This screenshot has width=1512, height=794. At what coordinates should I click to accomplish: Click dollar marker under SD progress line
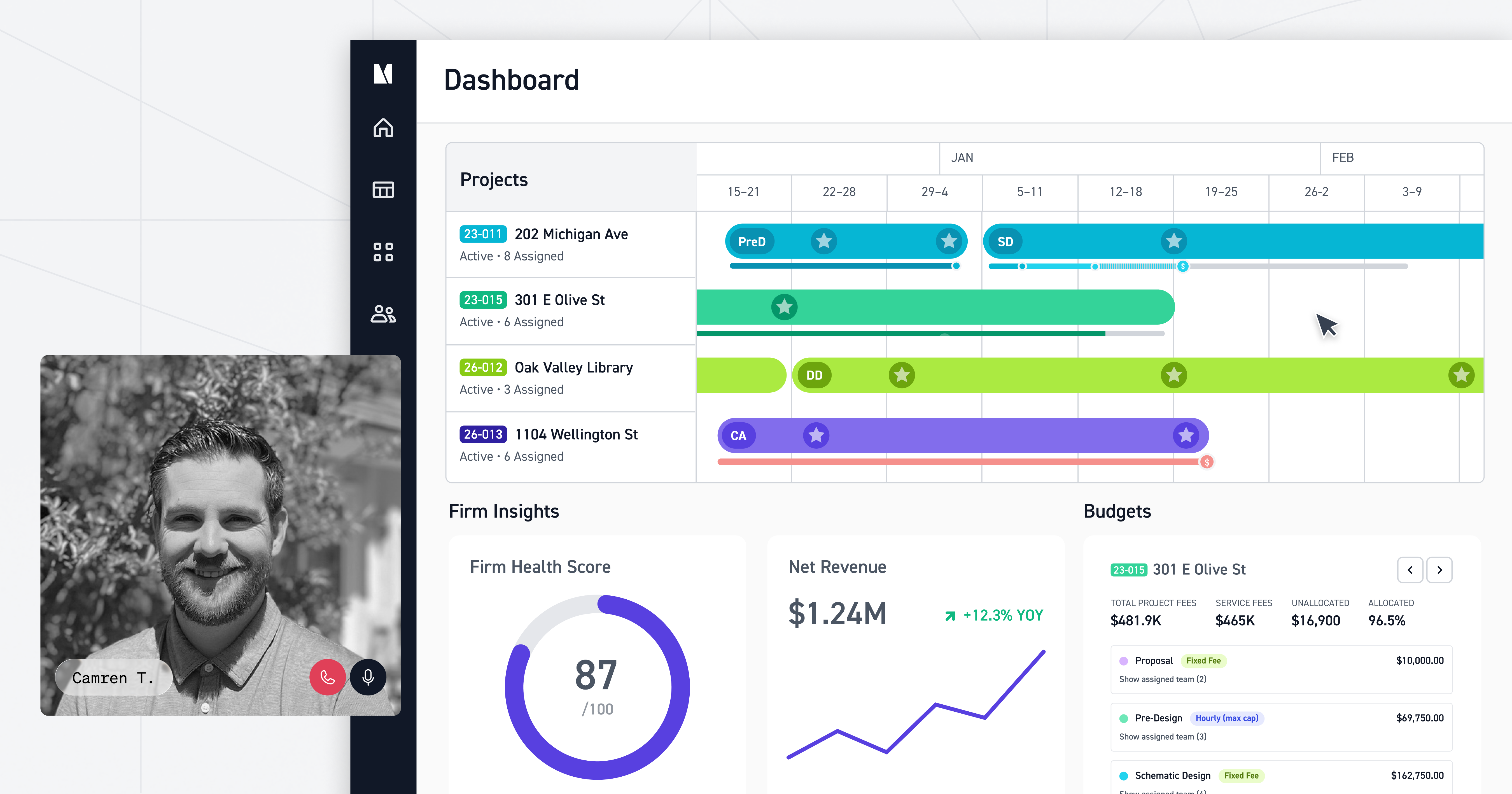pyautogui.click(x=1183, y=267)
